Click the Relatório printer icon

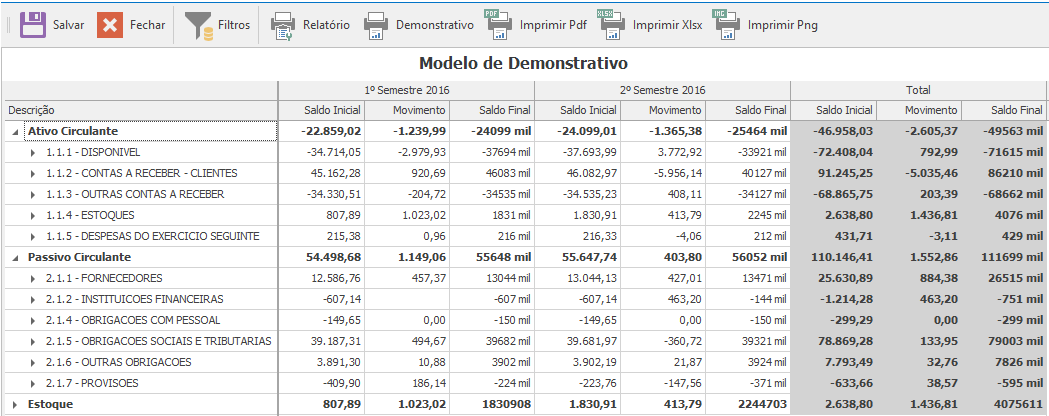pyautogui.click(x=283, y=25)
